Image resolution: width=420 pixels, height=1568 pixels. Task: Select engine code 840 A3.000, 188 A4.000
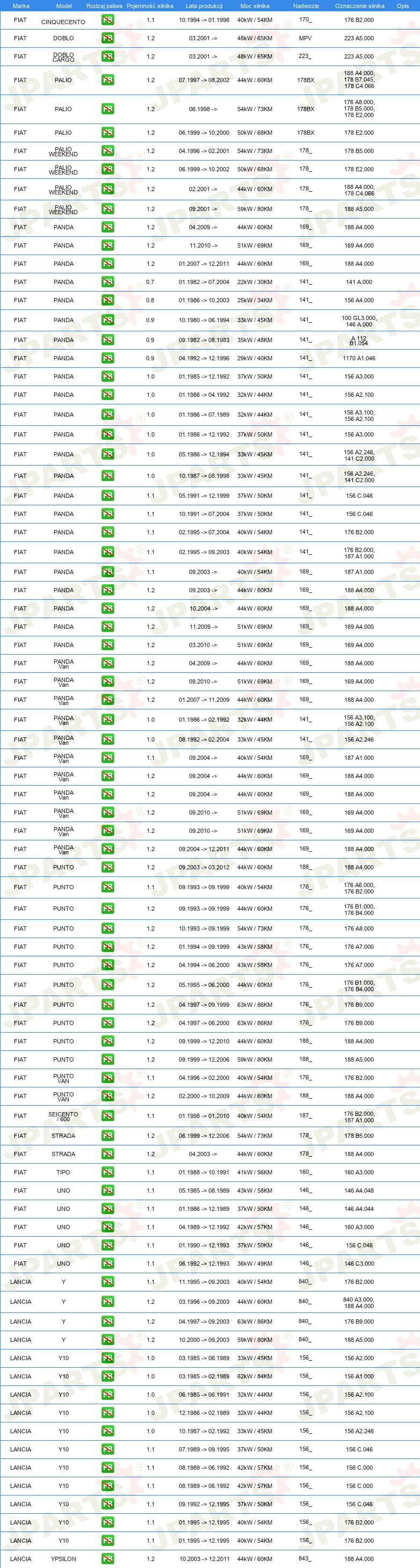click(359, 1302)
